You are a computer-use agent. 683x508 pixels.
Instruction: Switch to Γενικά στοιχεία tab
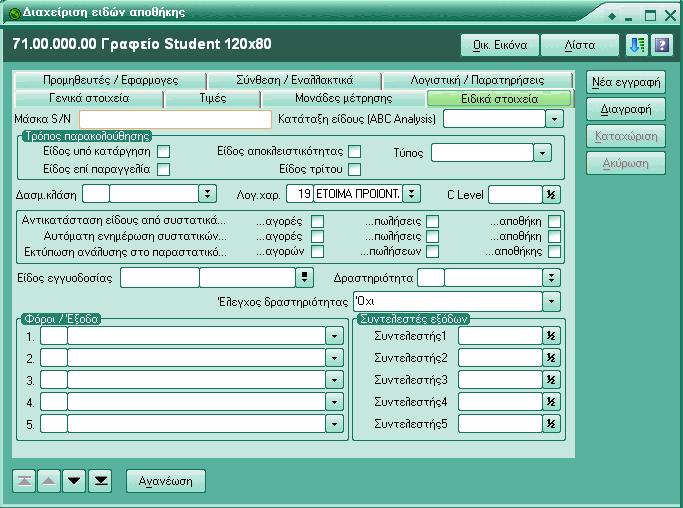pos(89,98)
